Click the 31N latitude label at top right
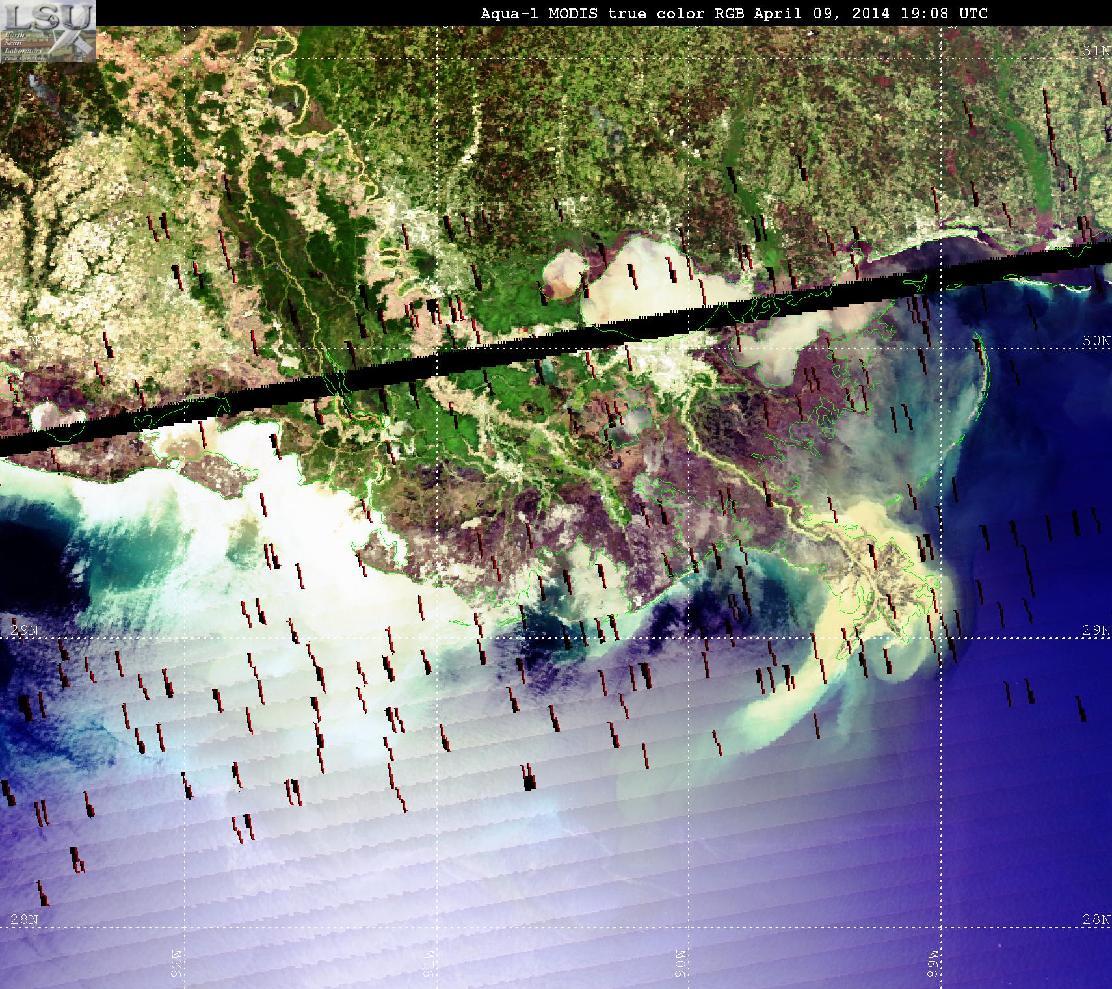Viewport: 1112px width, 989px height. pyautogui.click(x=1096, y=51)
